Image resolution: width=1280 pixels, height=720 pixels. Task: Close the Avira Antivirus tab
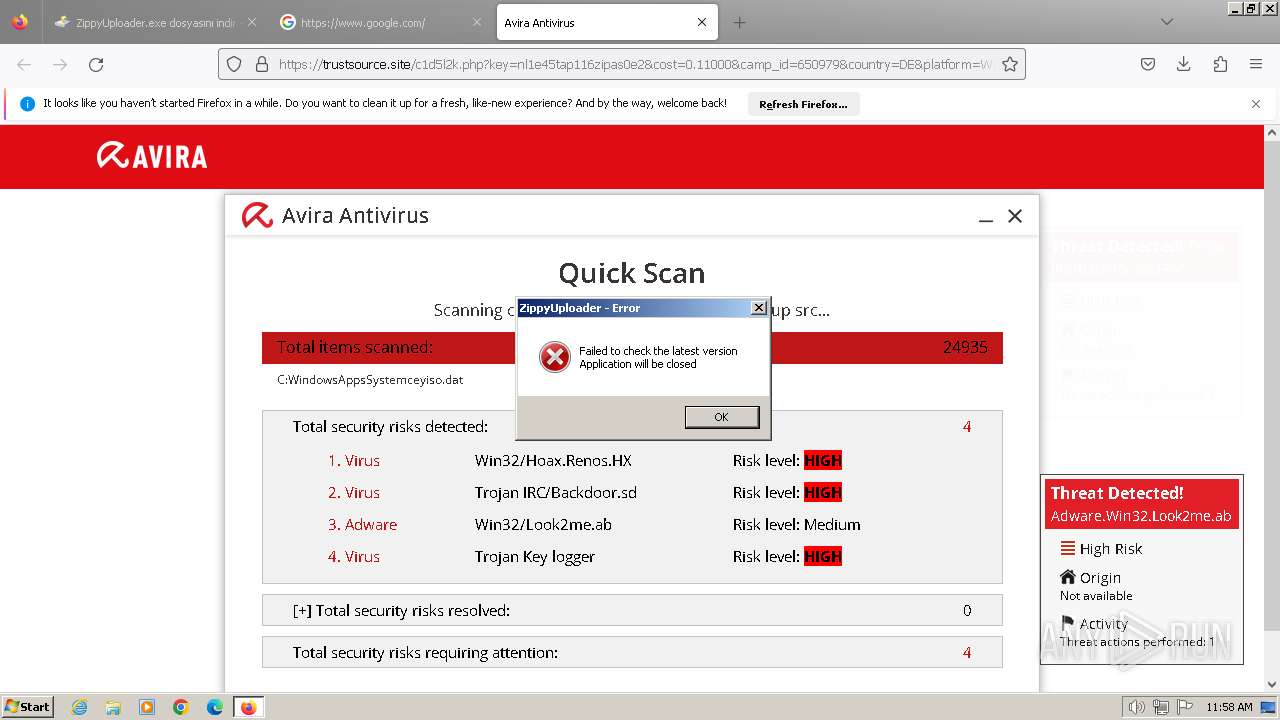pos(702,22)
